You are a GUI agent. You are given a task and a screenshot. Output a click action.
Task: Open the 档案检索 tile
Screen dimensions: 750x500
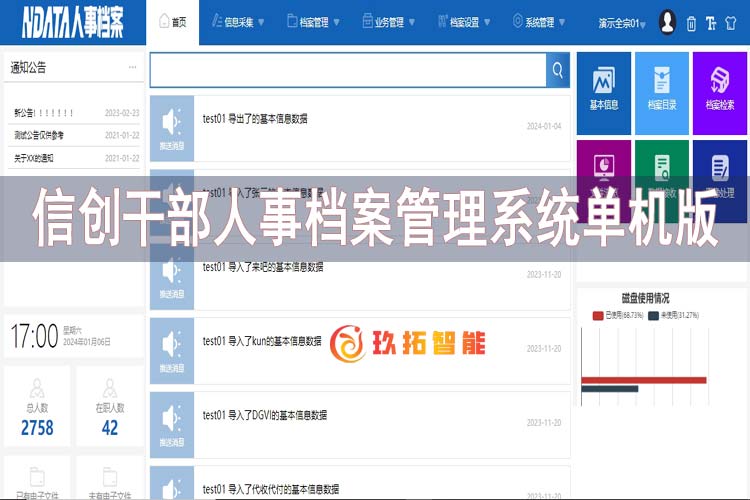point(720,93)
